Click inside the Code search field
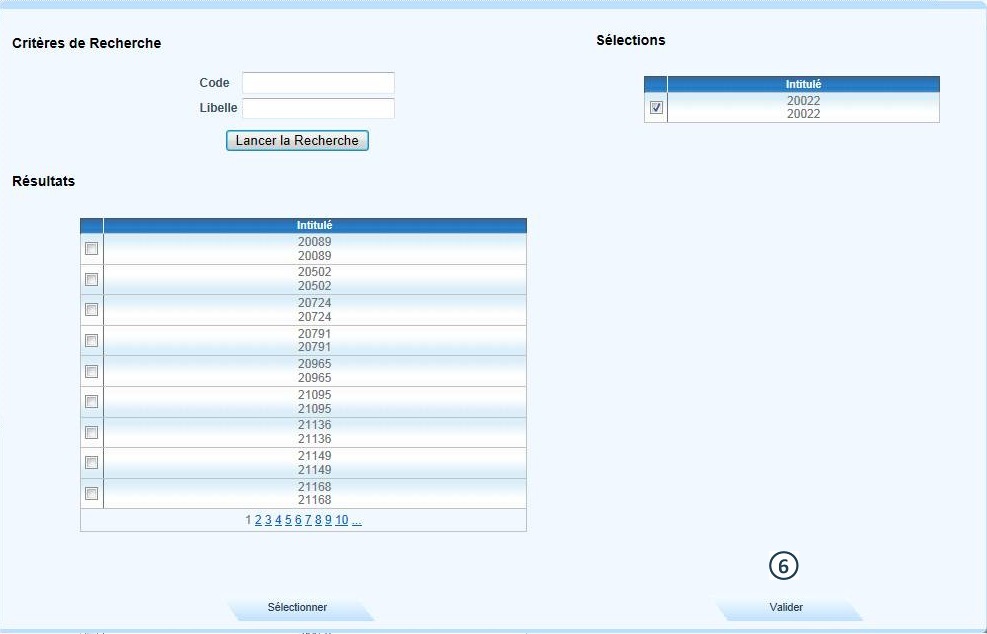Image resolution: width=987 pixels, height=634 pixels. [318, 83]
